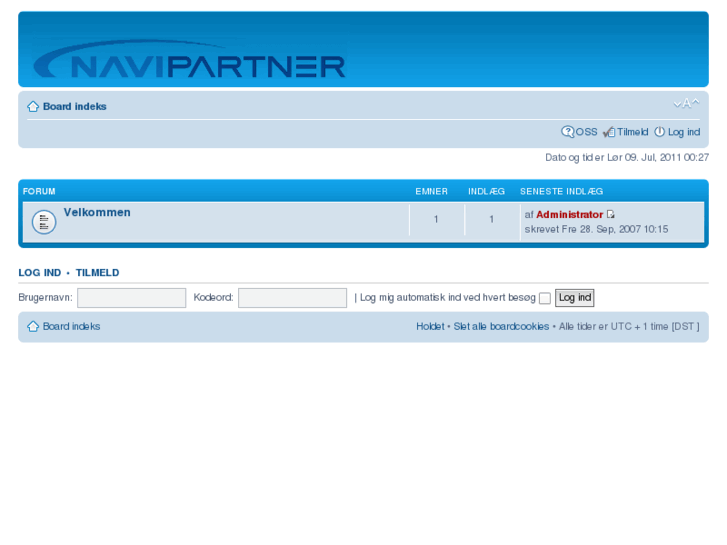Enable the automatic login checkbox
This screenshot has width=727, height=545.
(545, 298)
